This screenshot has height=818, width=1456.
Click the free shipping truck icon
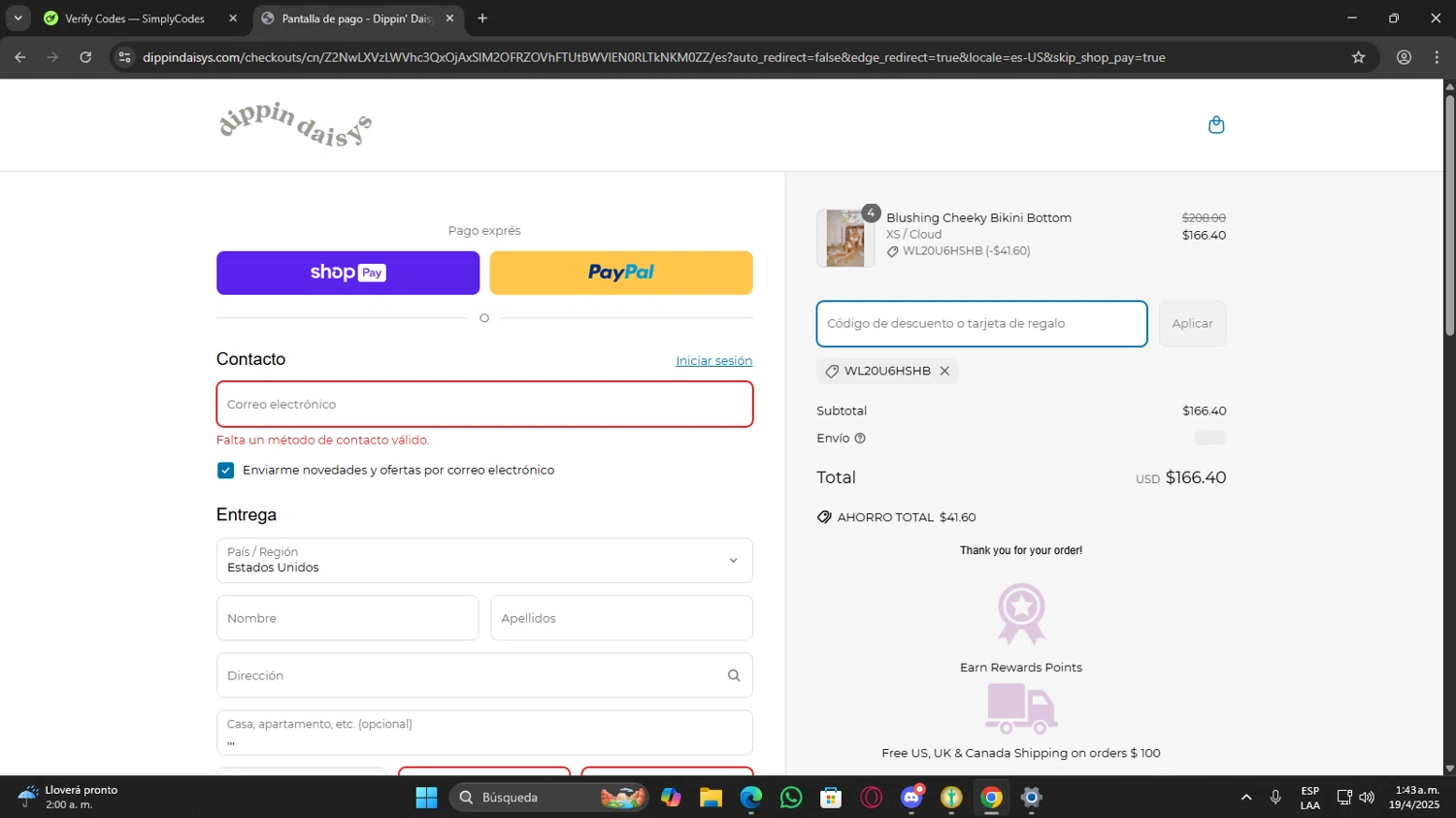[x=1021, y=708]
